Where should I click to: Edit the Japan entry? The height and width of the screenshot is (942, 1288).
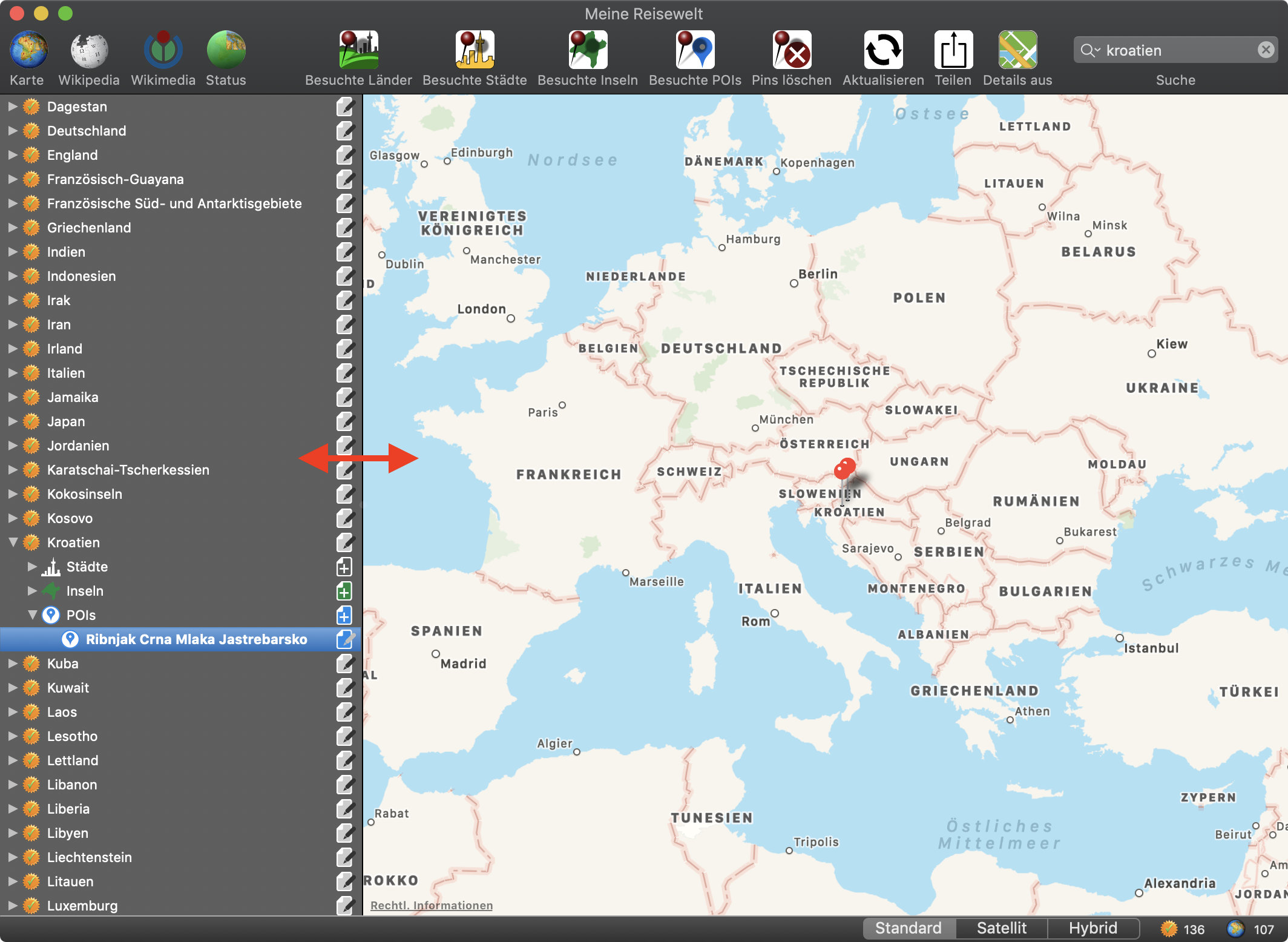[344, 421]
